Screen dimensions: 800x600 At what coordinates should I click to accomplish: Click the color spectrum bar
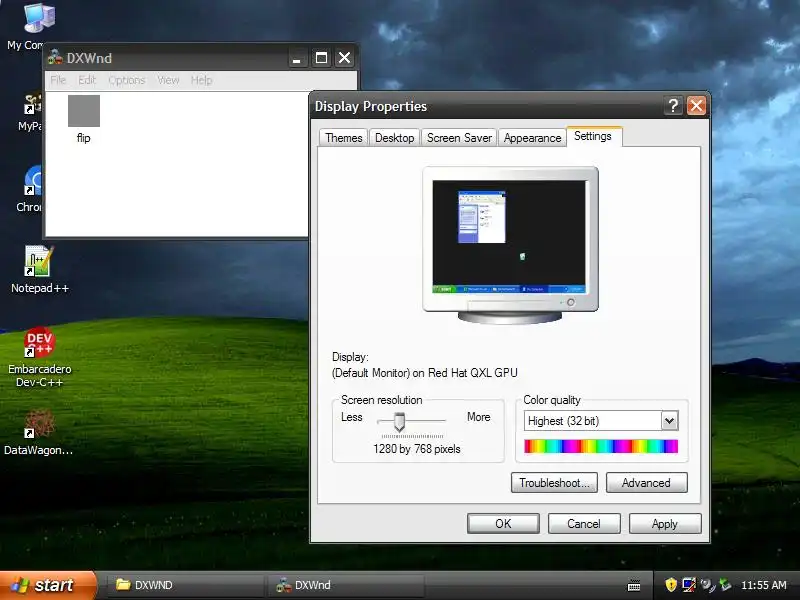point(601,446)
